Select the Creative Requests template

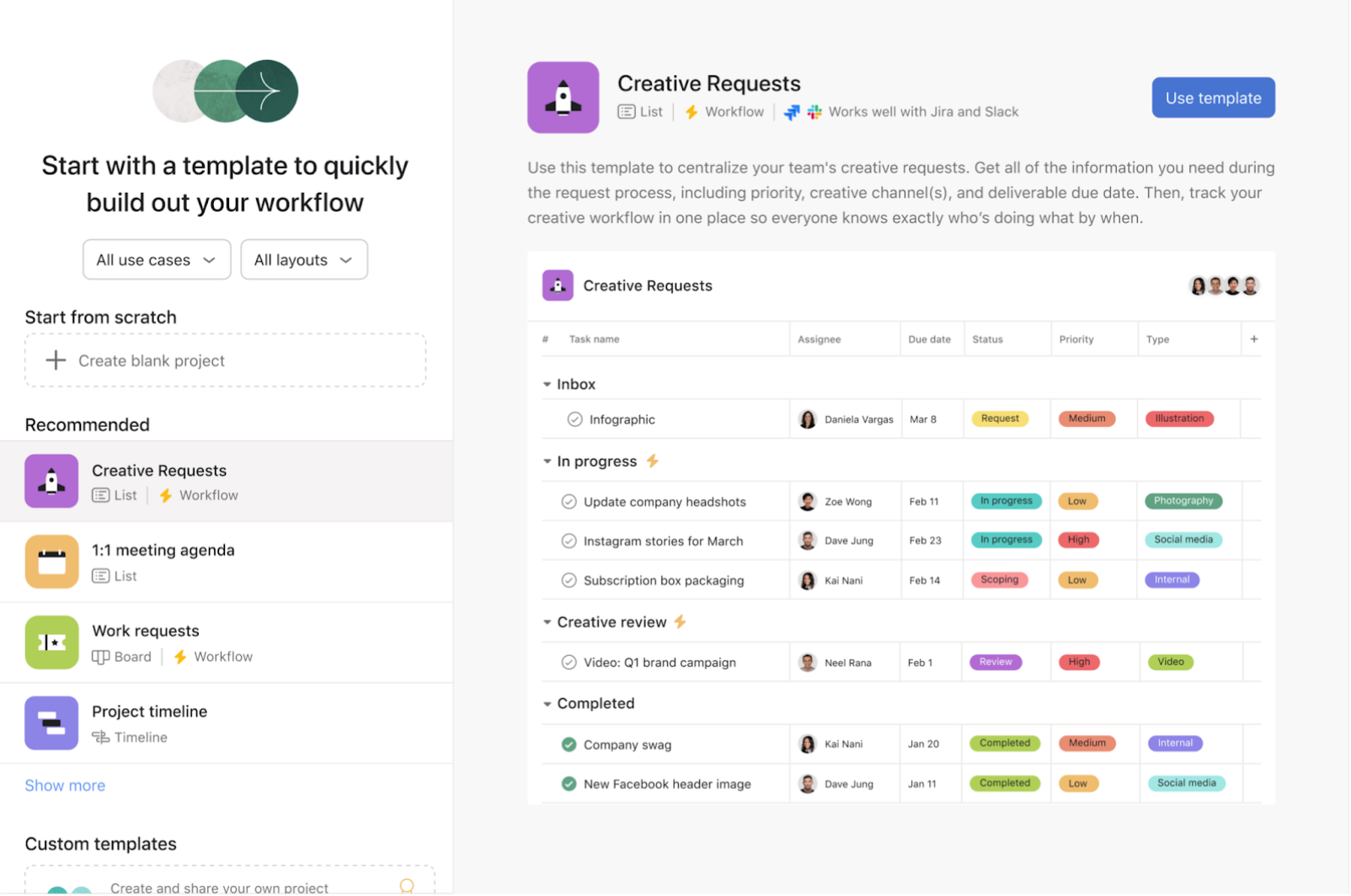pos(227,482)
